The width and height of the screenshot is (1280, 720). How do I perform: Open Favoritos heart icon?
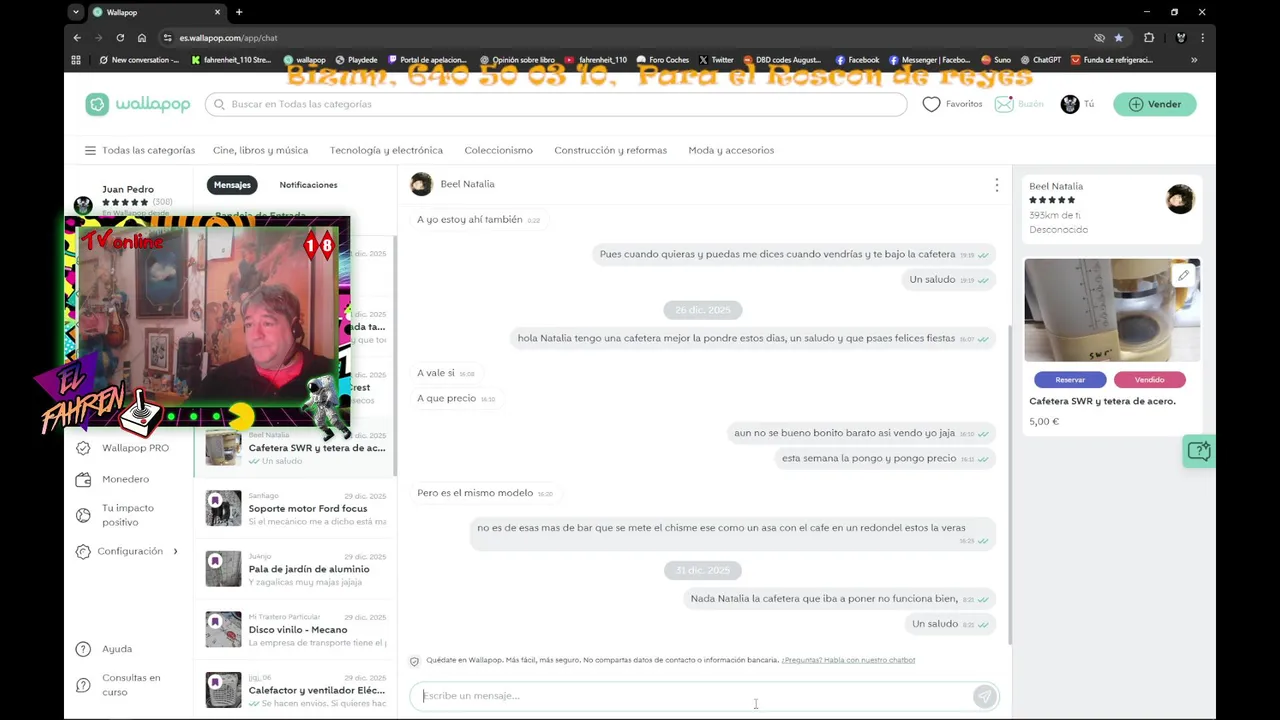[931, 104]
